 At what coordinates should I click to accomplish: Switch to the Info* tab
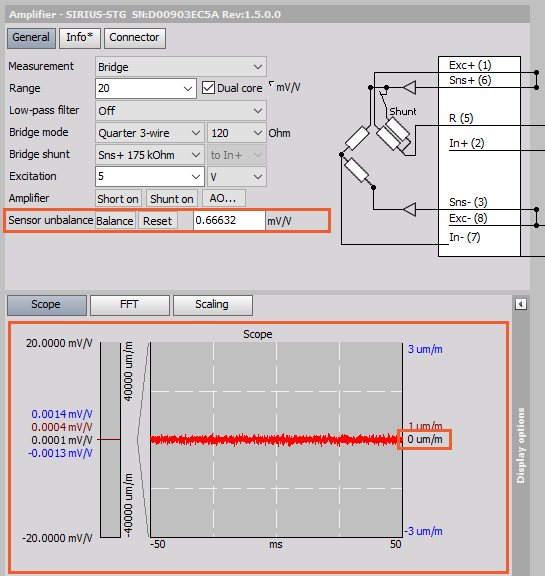(80, 38)
